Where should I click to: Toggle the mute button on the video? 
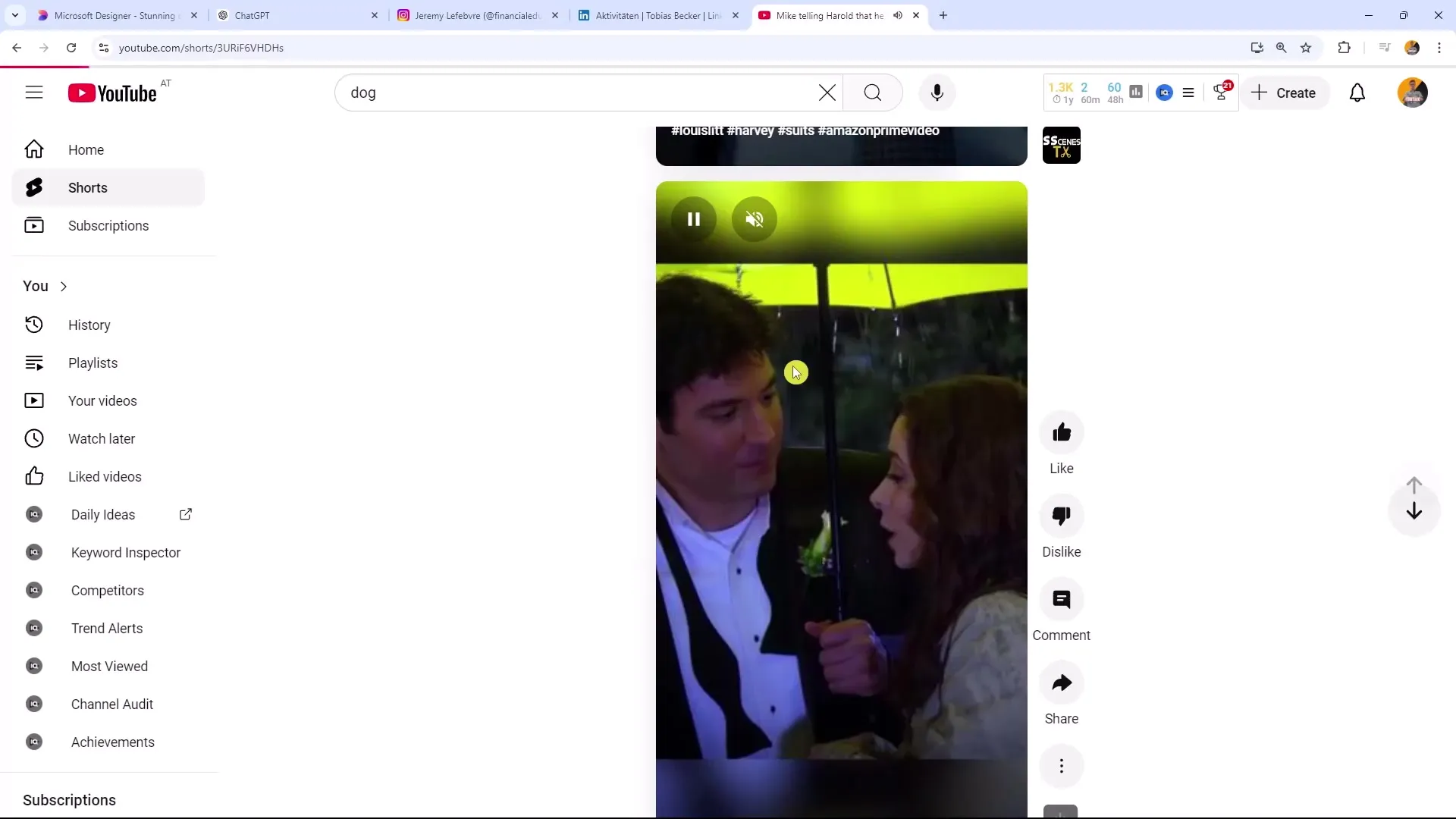(x=754, y=218)
